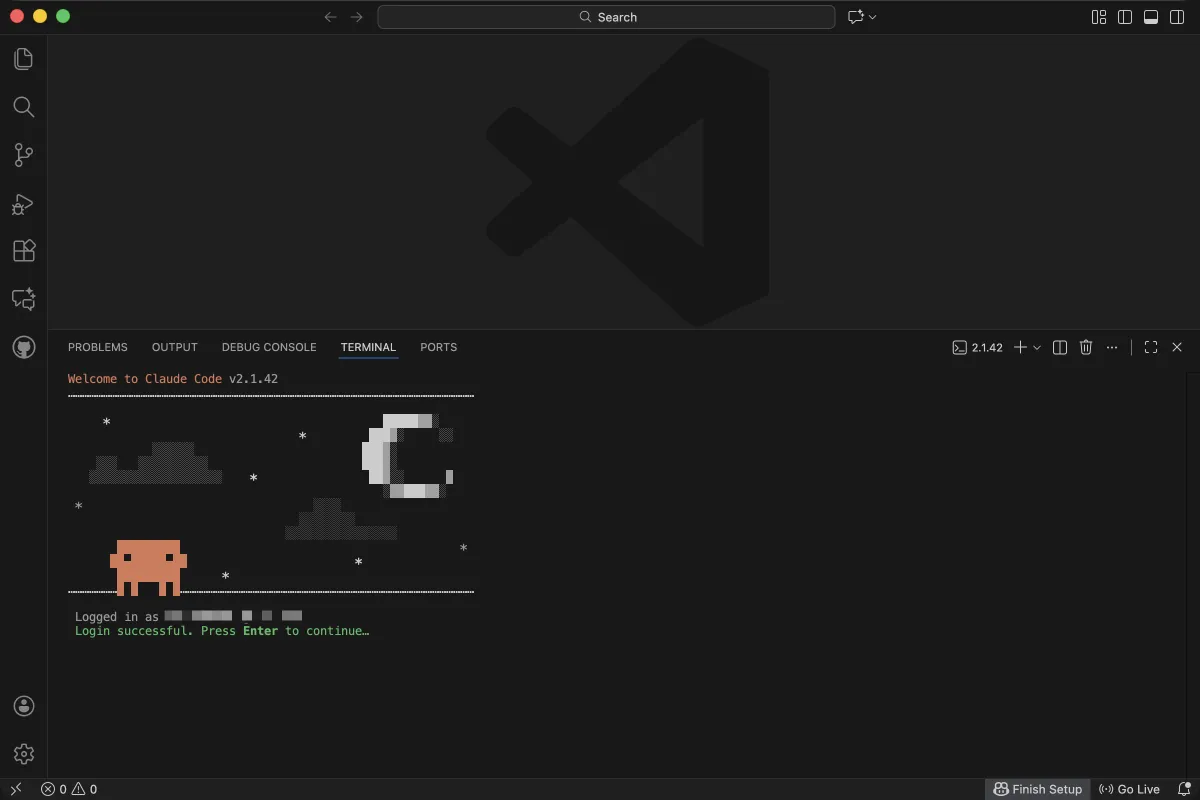The width and height of the screenshot is (1200, 800).
Task: Kill the terminal with the trash icon
Action: [1086, 347]
